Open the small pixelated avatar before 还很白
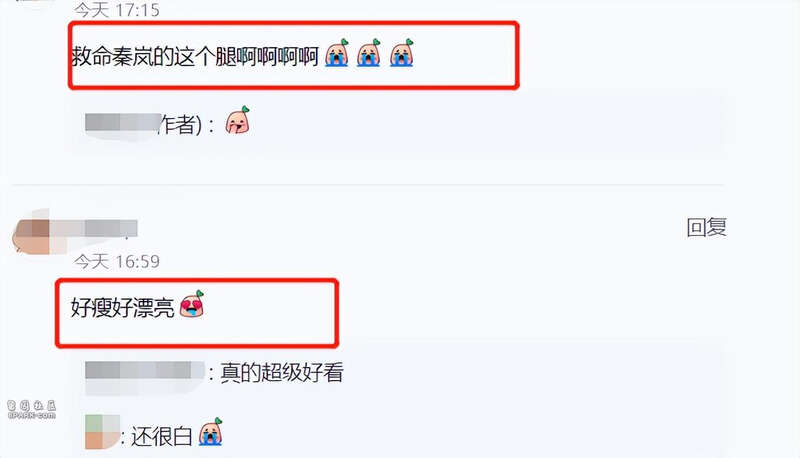800x458 pixels. [102, 431]
